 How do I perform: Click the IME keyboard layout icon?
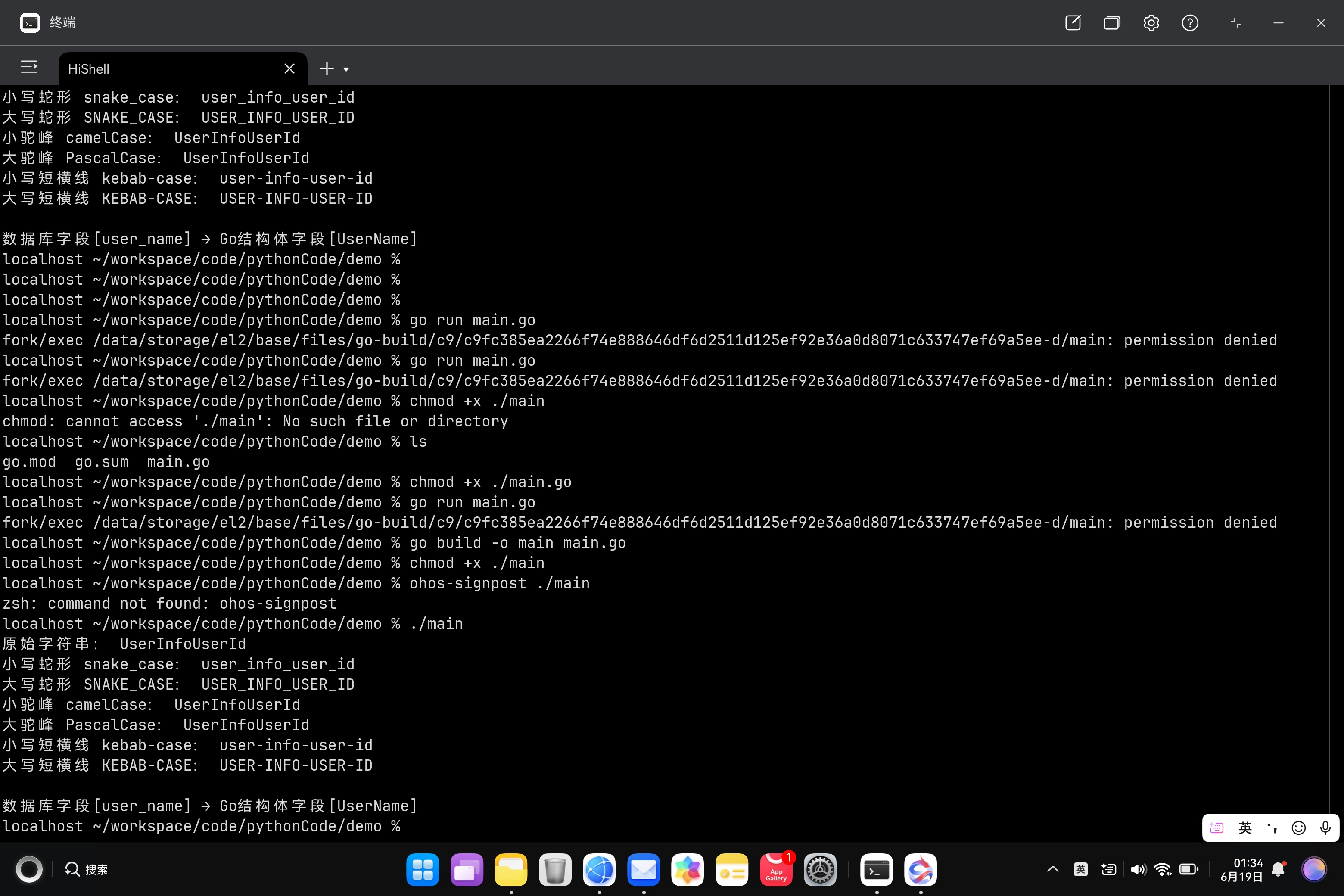click(x=1216, y=828)
